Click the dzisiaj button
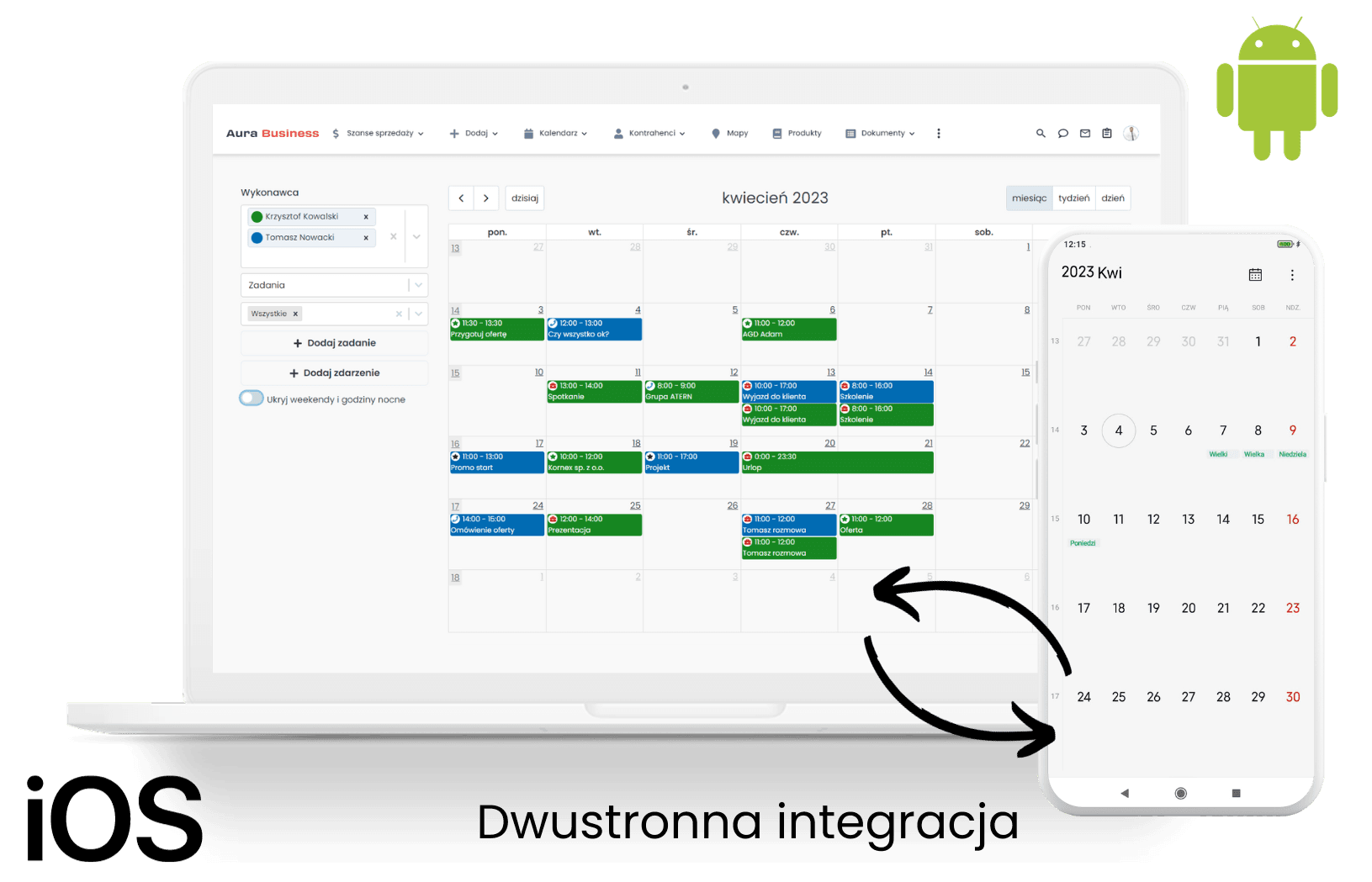 (525, 198)
